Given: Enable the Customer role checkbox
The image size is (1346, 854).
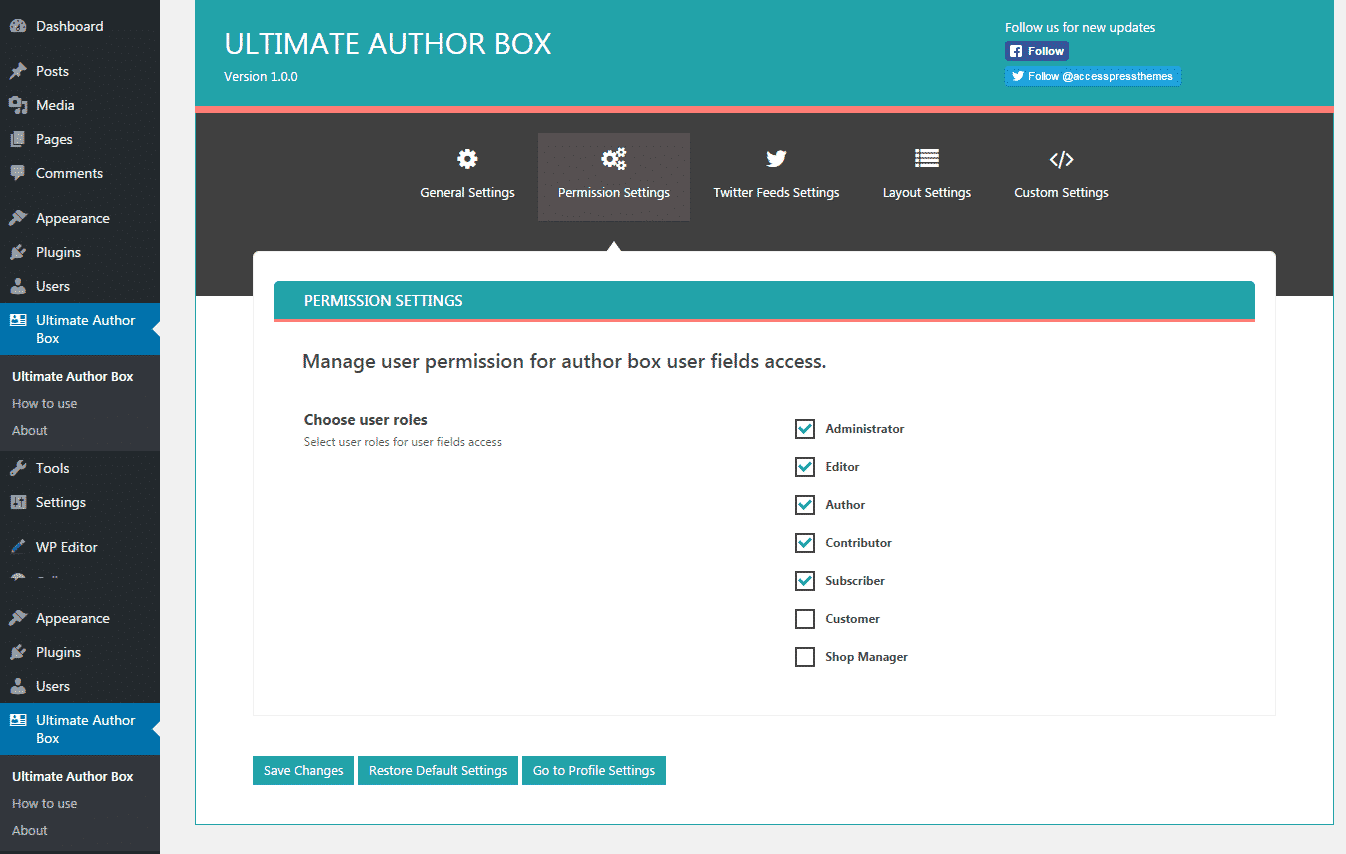Looking at the screenshot, I should (805, 619).
